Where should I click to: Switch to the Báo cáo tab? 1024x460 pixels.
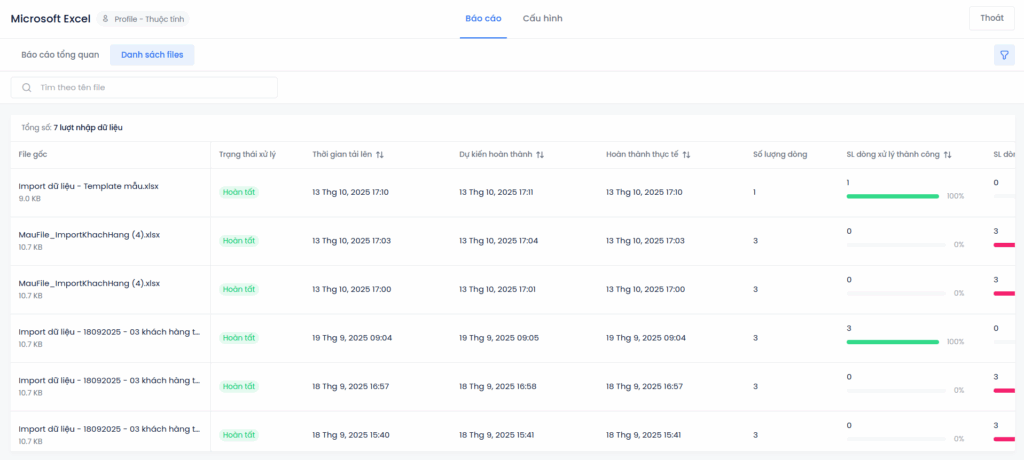483,19
